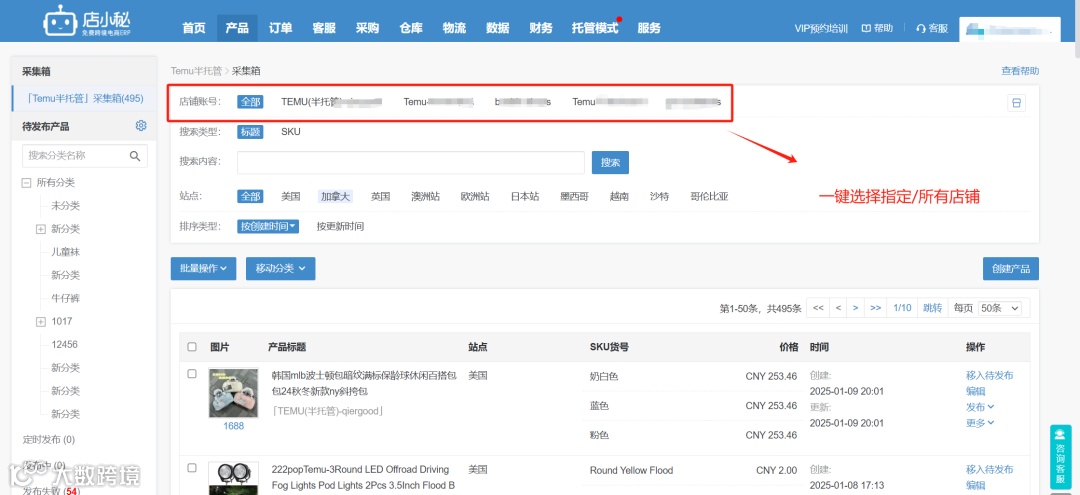
Task: Open the 1688 source link under thumbnail
Action: pos(233,425)
